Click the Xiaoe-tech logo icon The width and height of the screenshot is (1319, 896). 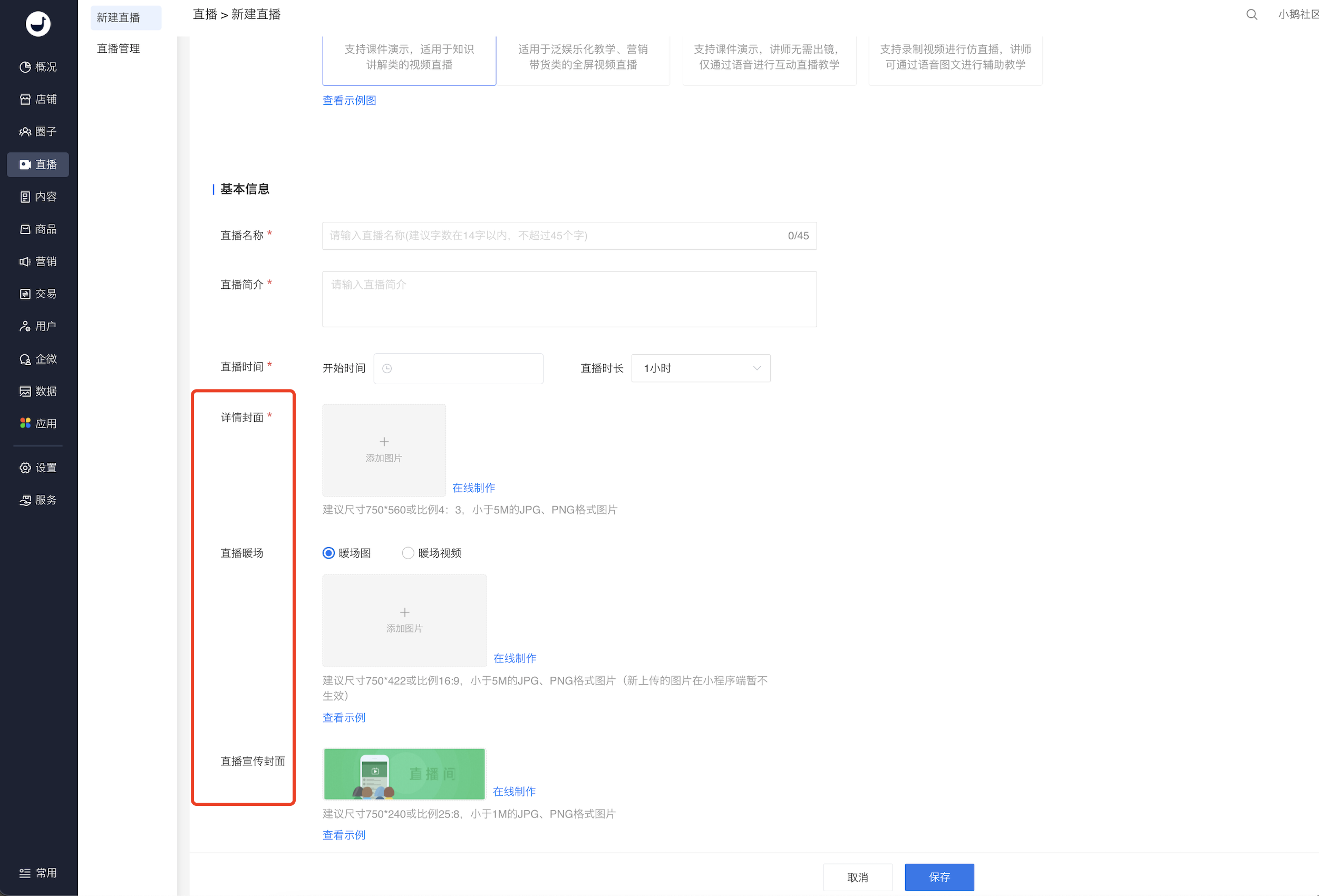tap(38, 24)
